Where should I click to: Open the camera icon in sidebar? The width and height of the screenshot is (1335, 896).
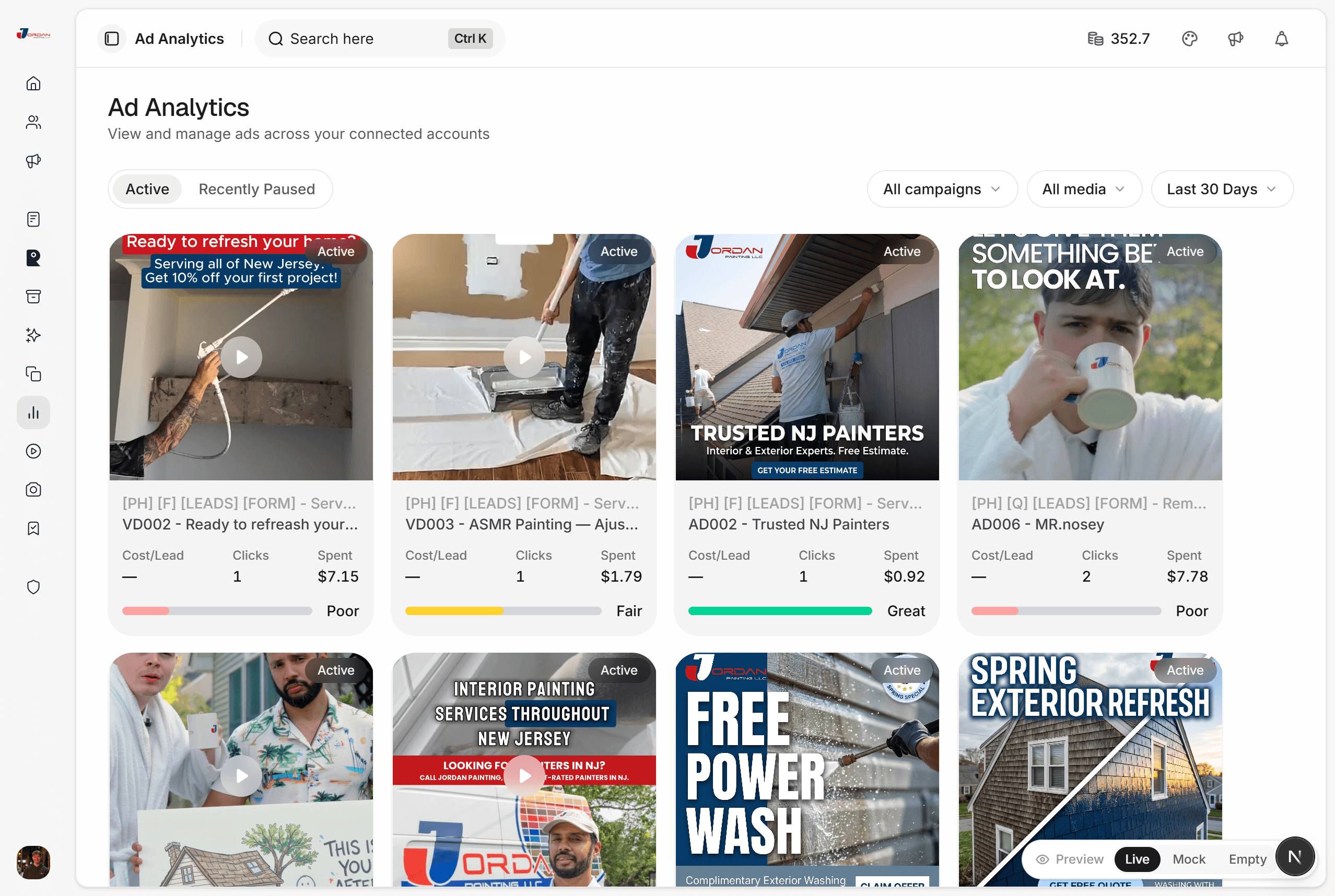pyautogui.click(x=33, y=490)
